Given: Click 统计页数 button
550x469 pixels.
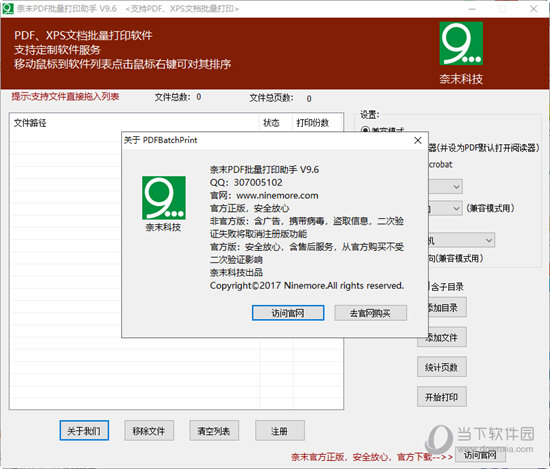Looking at the screenshot, I should coord(442,367).
